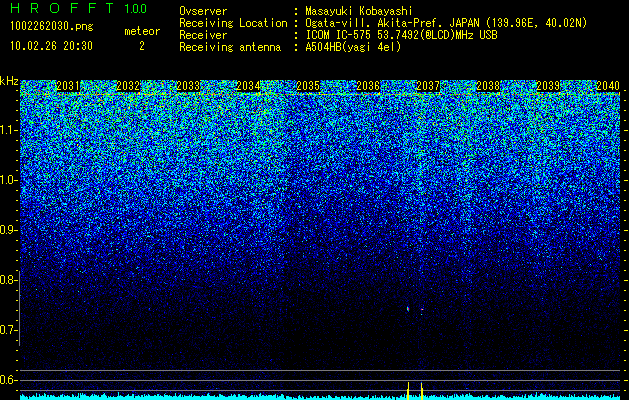Click the Receiving antenna label
Screen dimensions: 629x400
point(230,47)
